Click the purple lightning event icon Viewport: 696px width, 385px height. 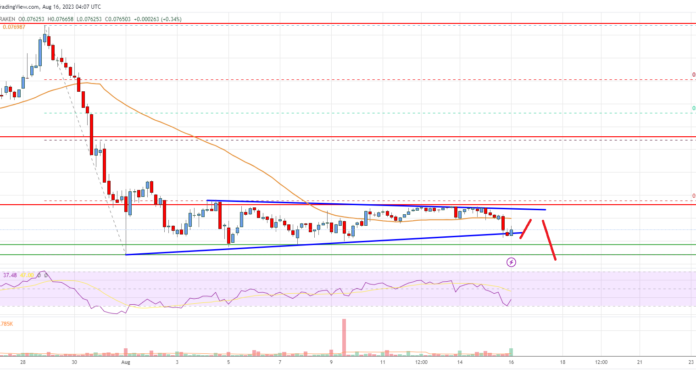click(x=511, y=262)
